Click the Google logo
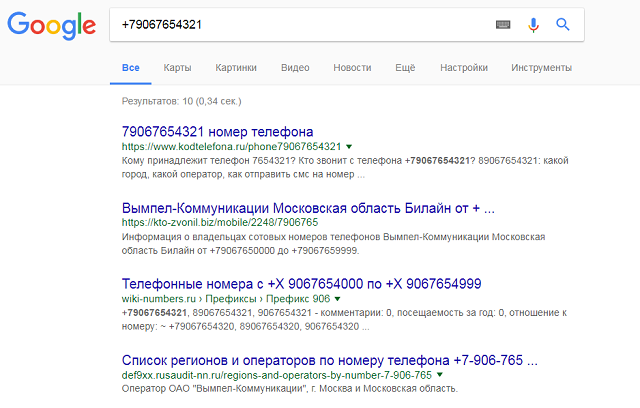The image size is (640, 408). [x=51, y=26]
